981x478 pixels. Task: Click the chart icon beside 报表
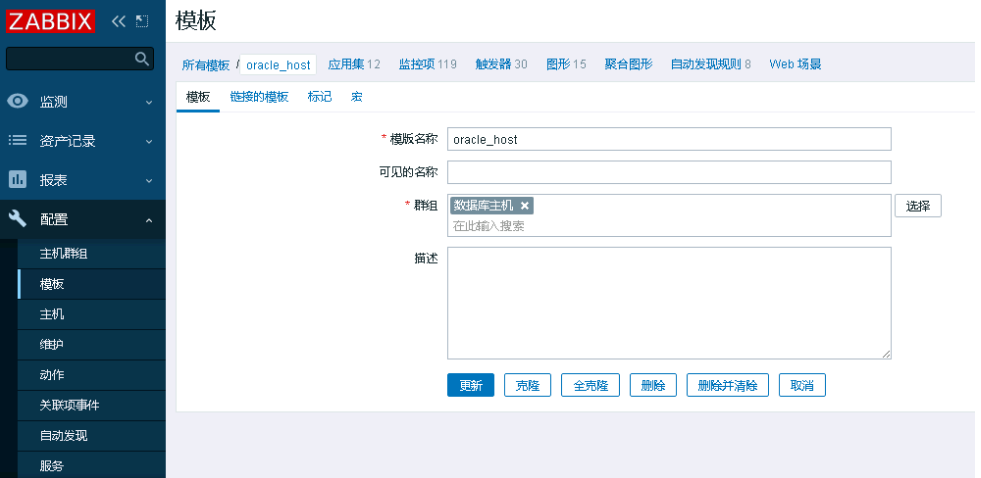point(18,180)
